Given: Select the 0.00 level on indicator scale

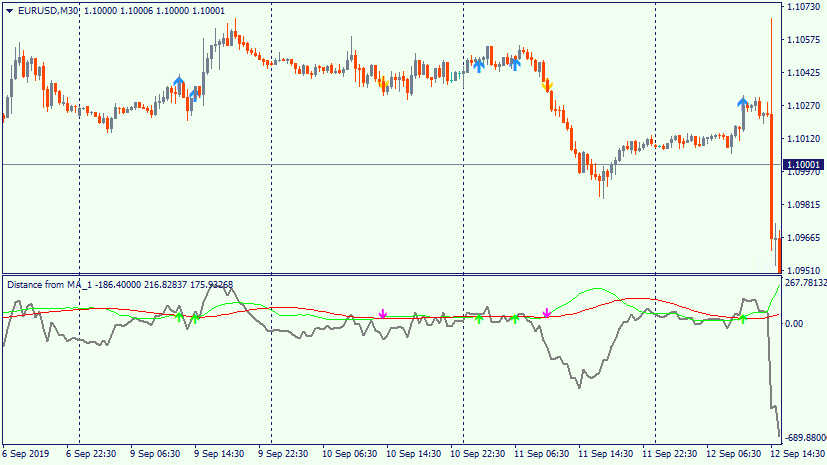Looking at the screenshot, I should tap(797, 323).
